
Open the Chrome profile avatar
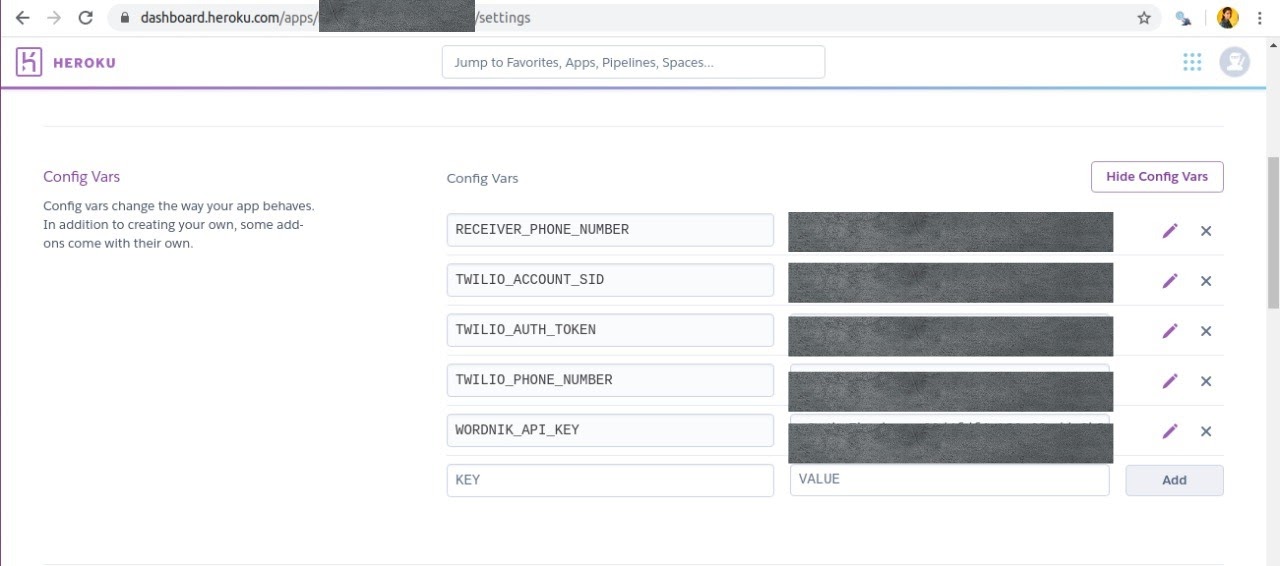pos(1228,18)
